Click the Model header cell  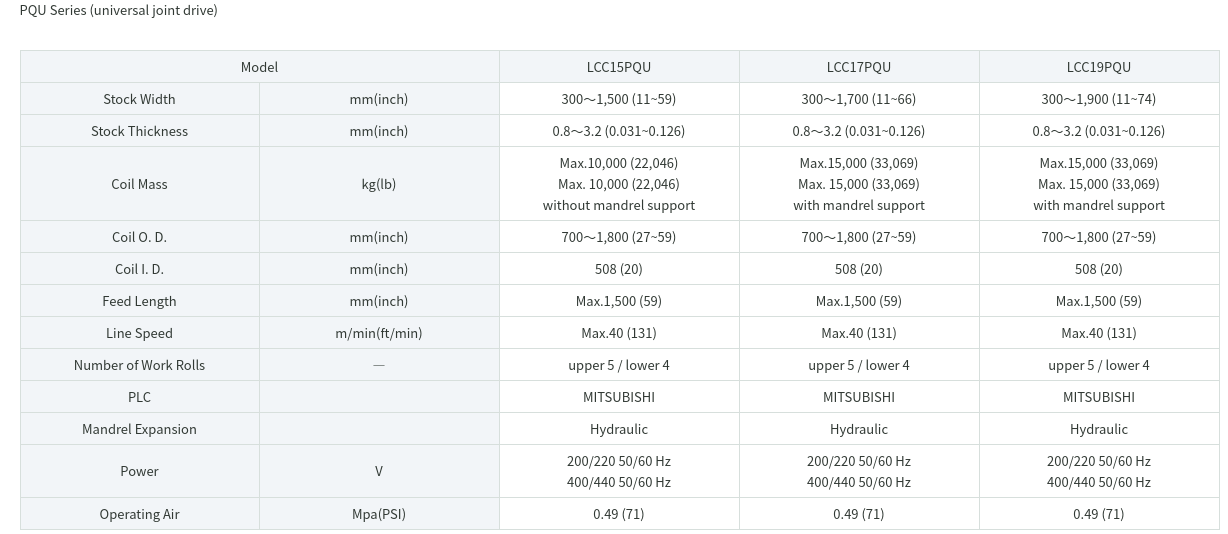(x=260, y=67)
